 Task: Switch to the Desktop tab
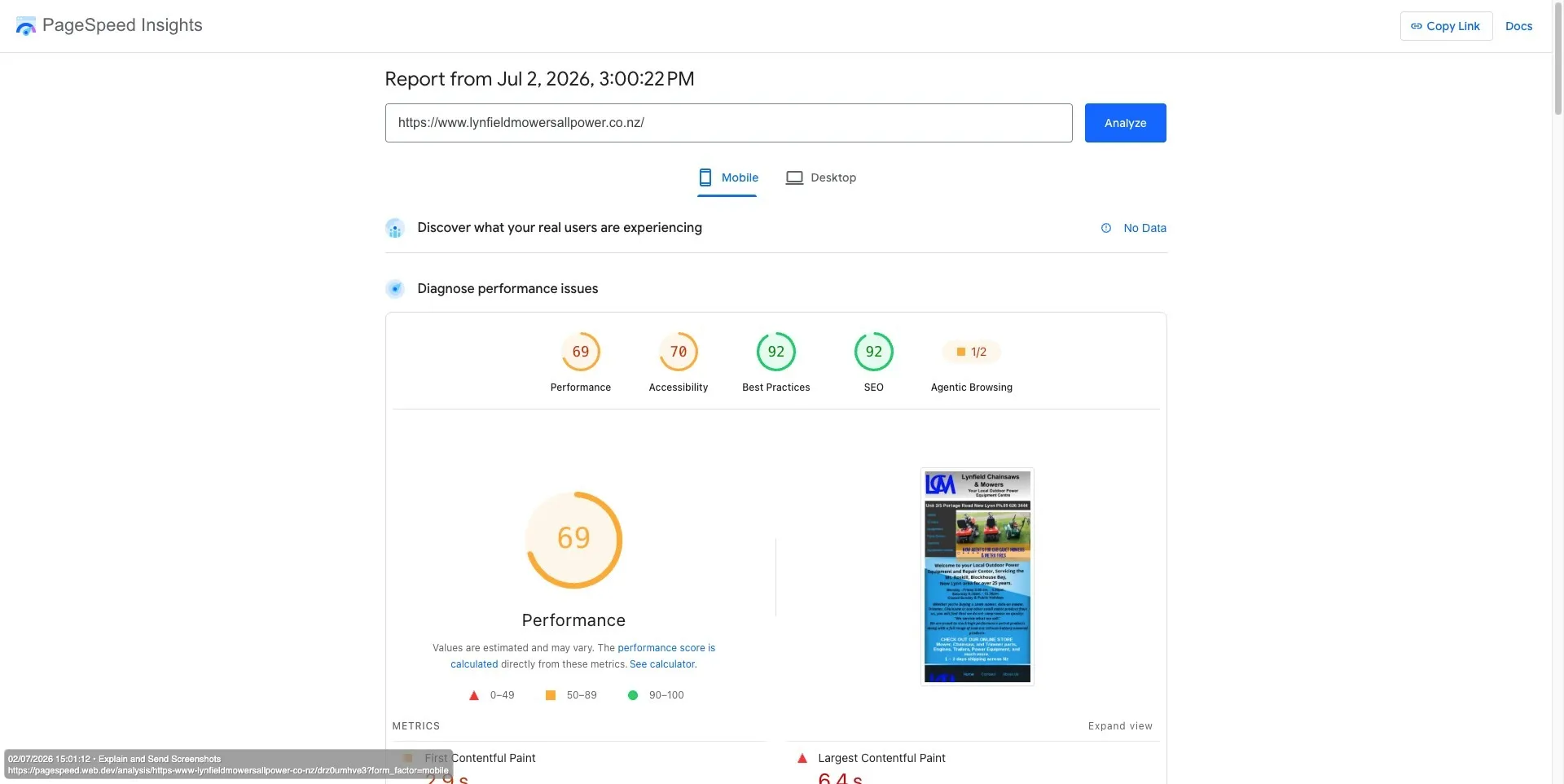(820, 177)
